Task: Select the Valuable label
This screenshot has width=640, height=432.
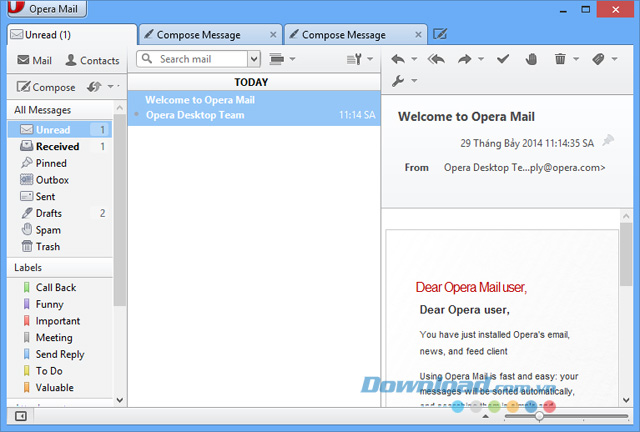Action: pyautogui.click(x=60, y=387)
